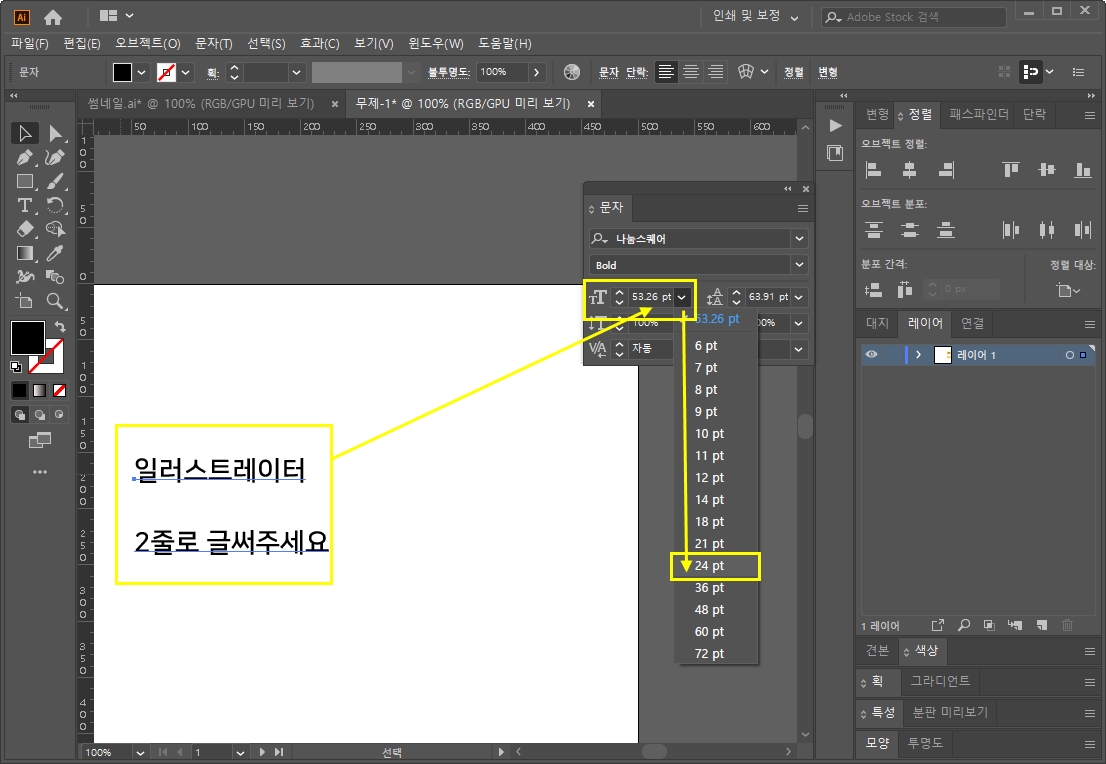
Task: Open the 파일(F) menu
Action: point(30,44)
